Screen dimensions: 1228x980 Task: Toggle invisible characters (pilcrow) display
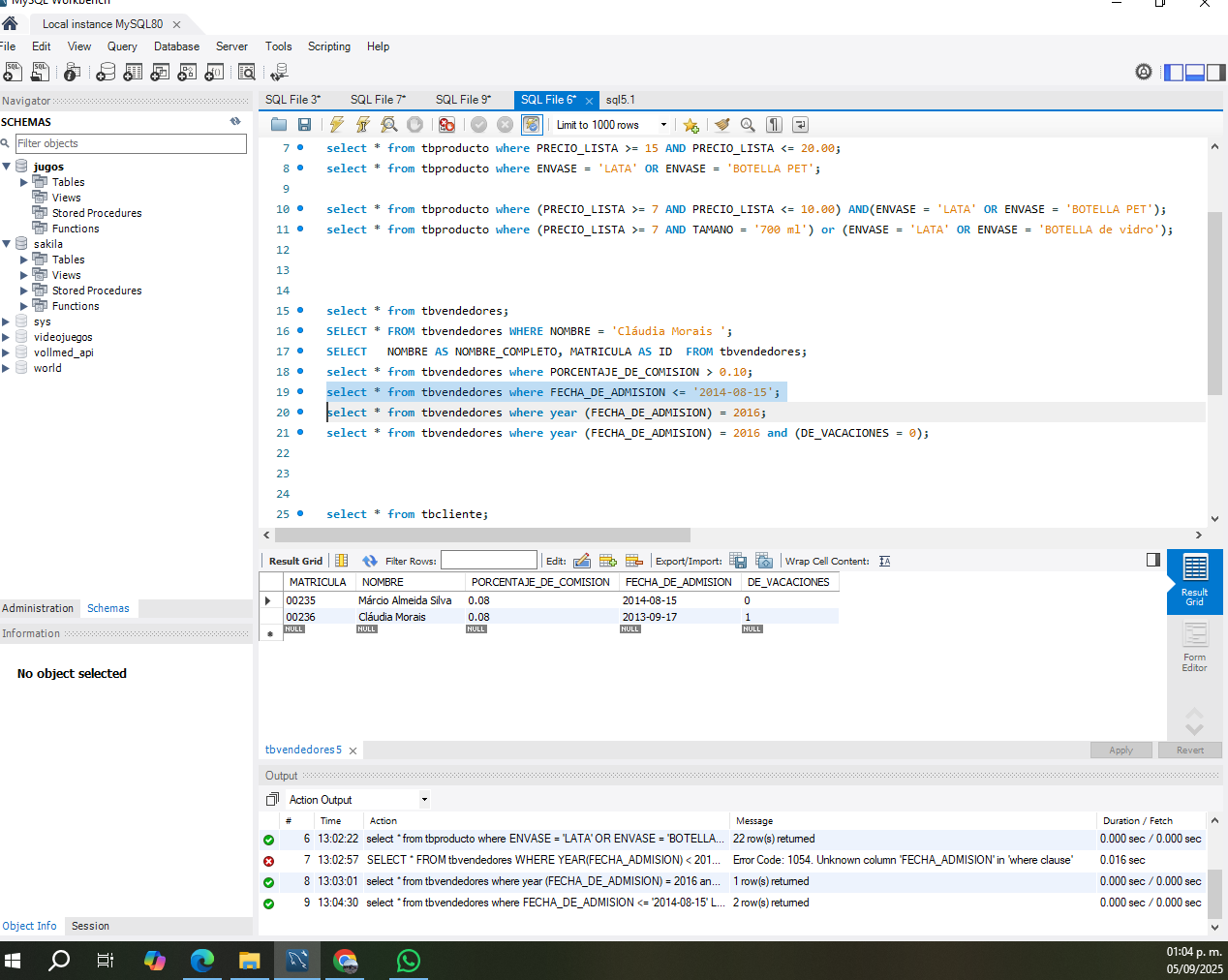click(774, 125)
